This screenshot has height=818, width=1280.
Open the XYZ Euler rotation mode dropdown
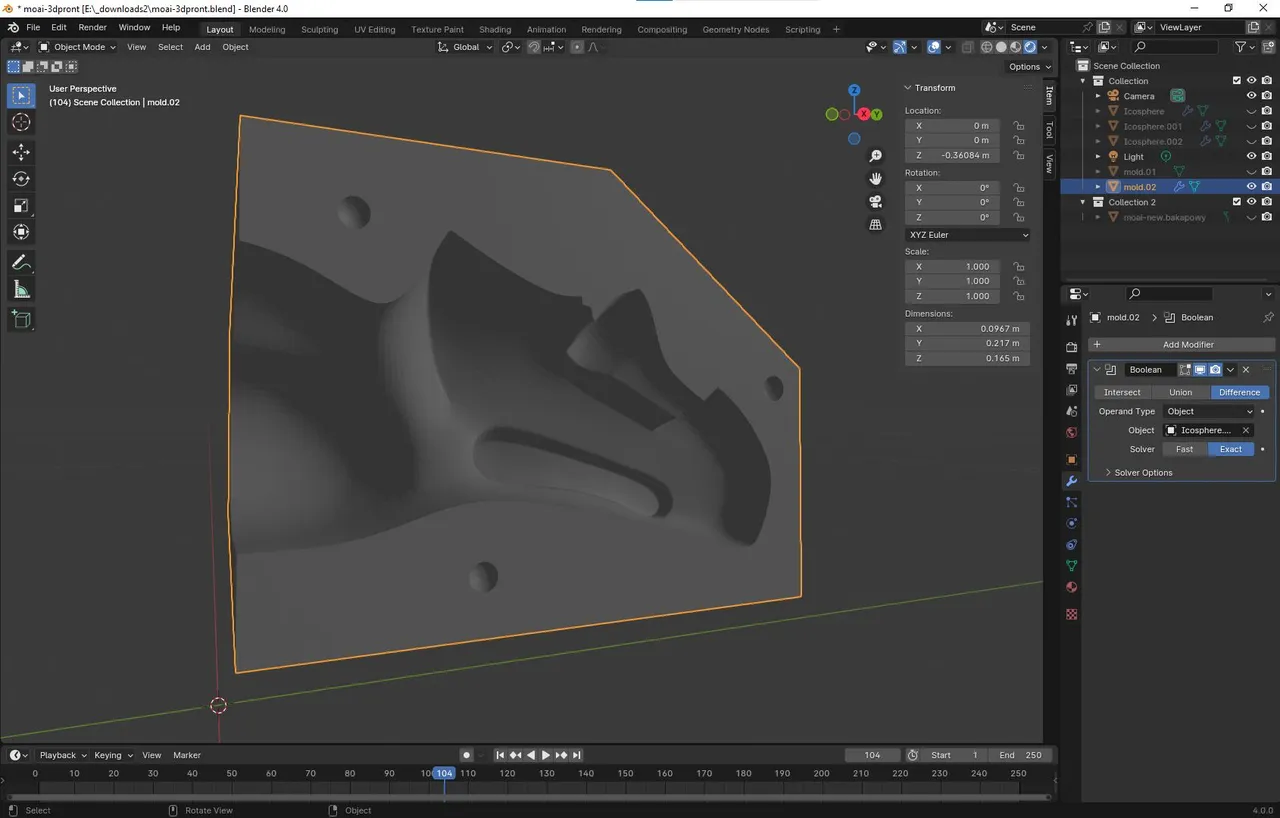pos(967,235)
